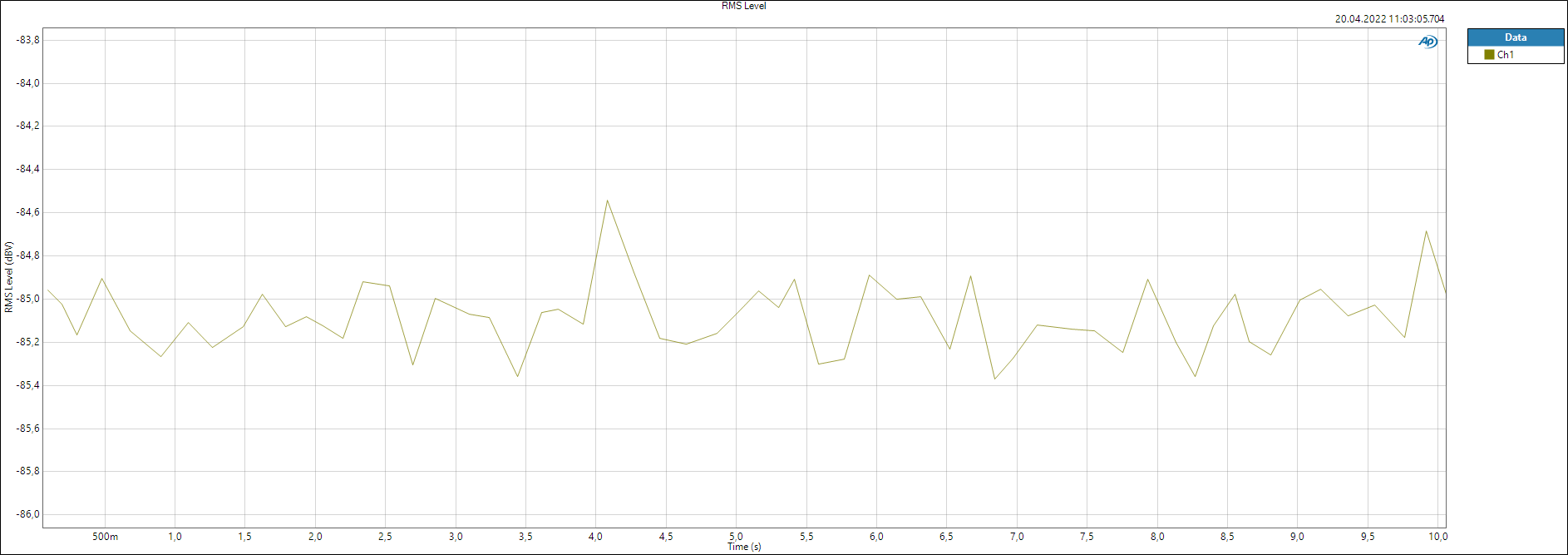
Task: Click the 8,0 x-axis tick label
Action: point(1157,537)
